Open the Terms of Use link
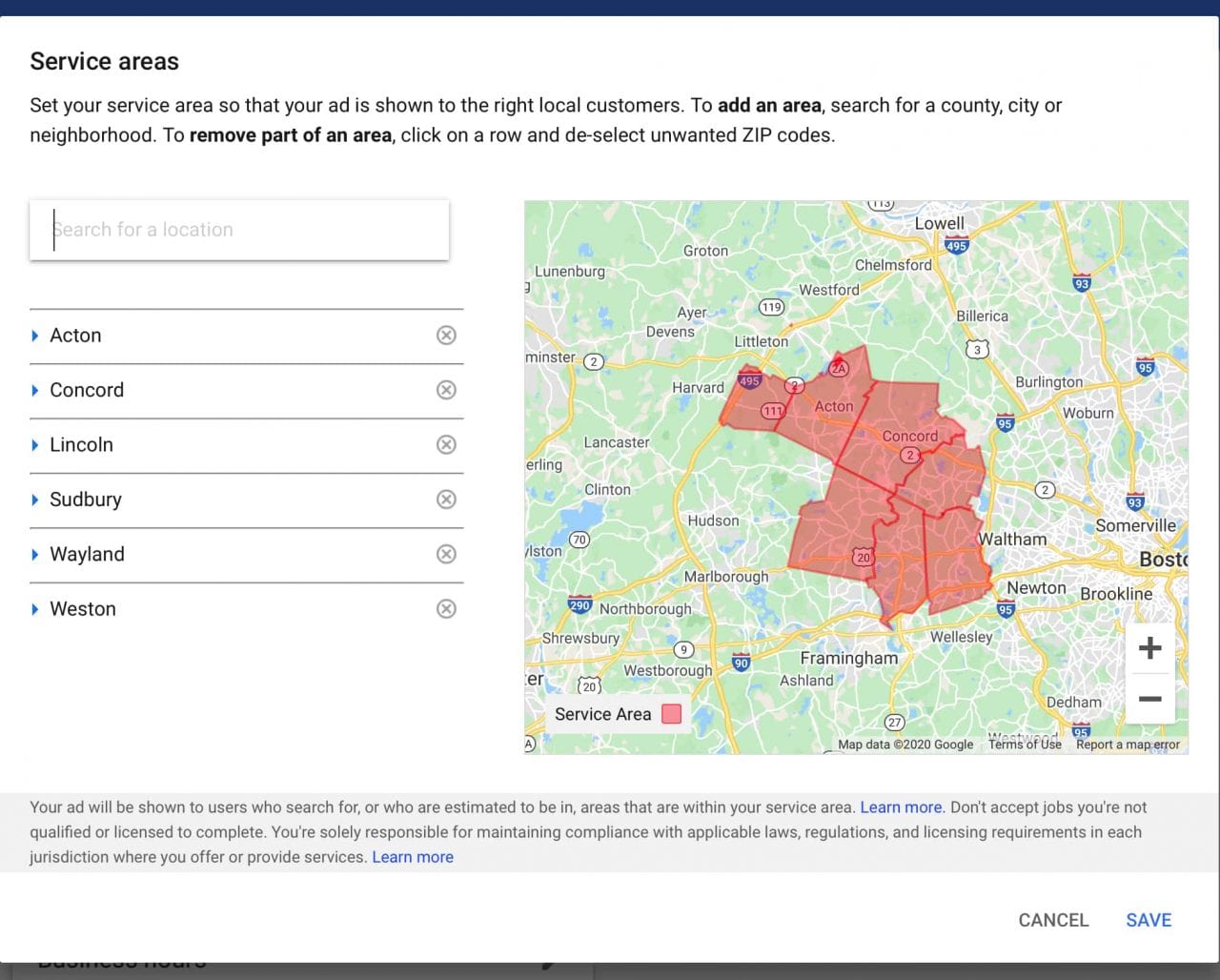This screenshot has height=980, width=1220. click(x=1024, y=745)
